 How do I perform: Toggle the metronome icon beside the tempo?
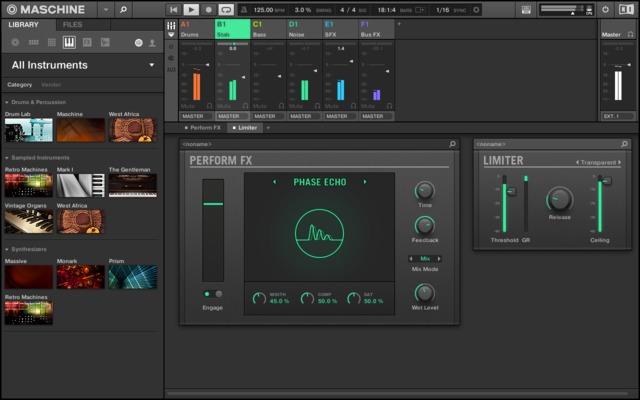click(244, 10)
